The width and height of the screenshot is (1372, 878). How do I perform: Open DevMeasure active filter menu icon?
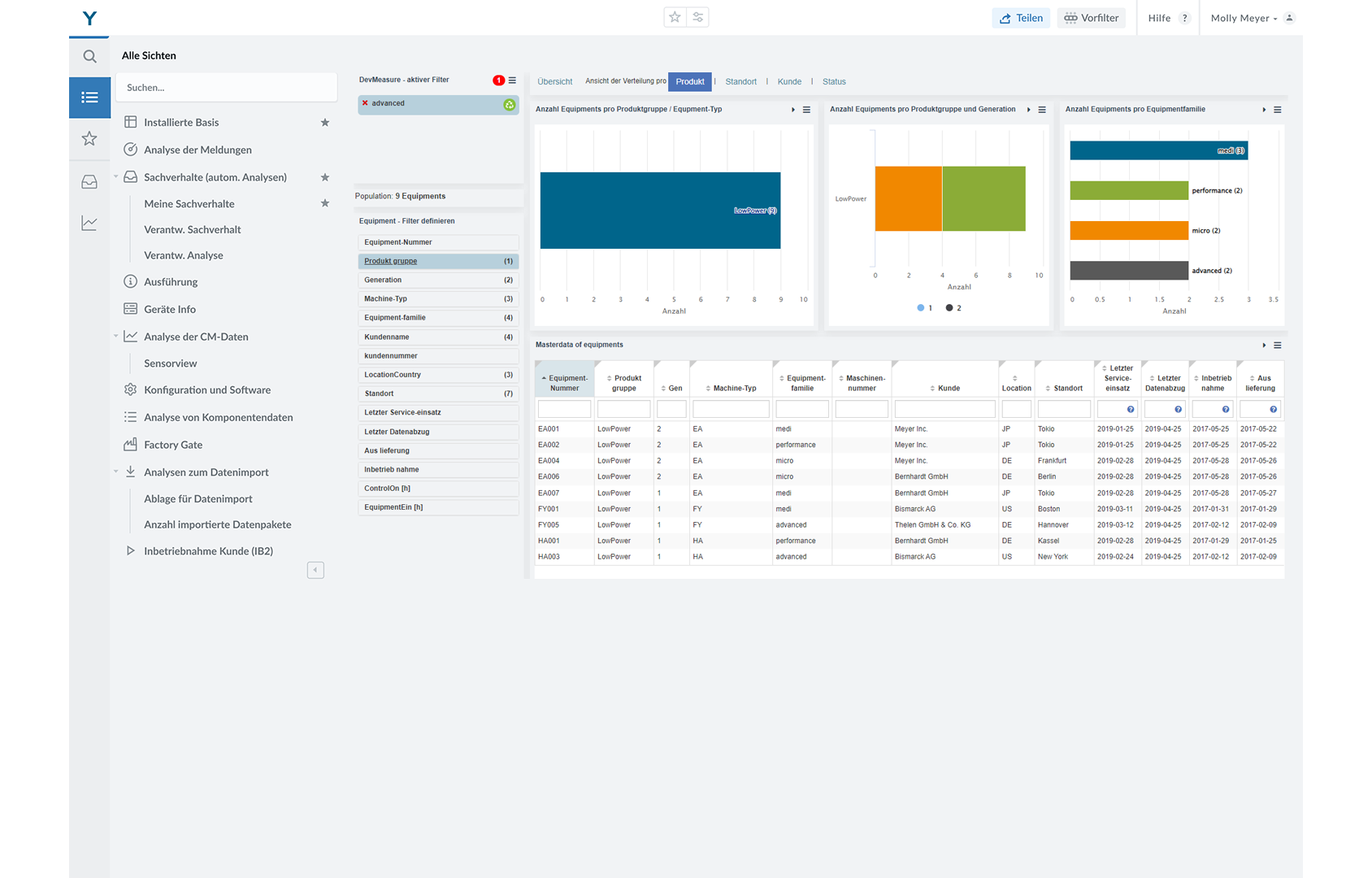[x=512, y=80]
